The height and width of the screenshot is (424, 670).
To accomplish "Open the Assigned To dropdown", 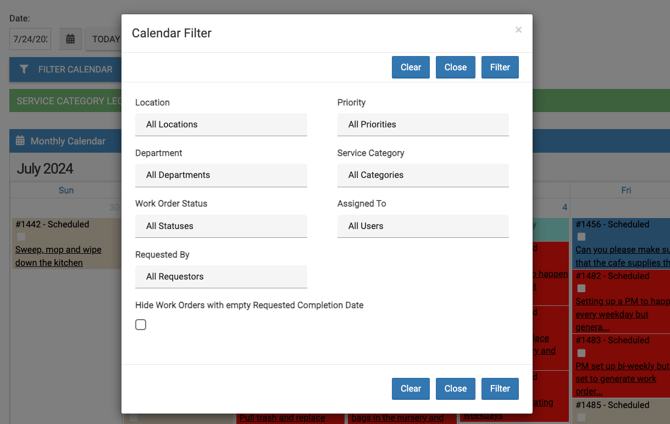I will pos(422,226).
